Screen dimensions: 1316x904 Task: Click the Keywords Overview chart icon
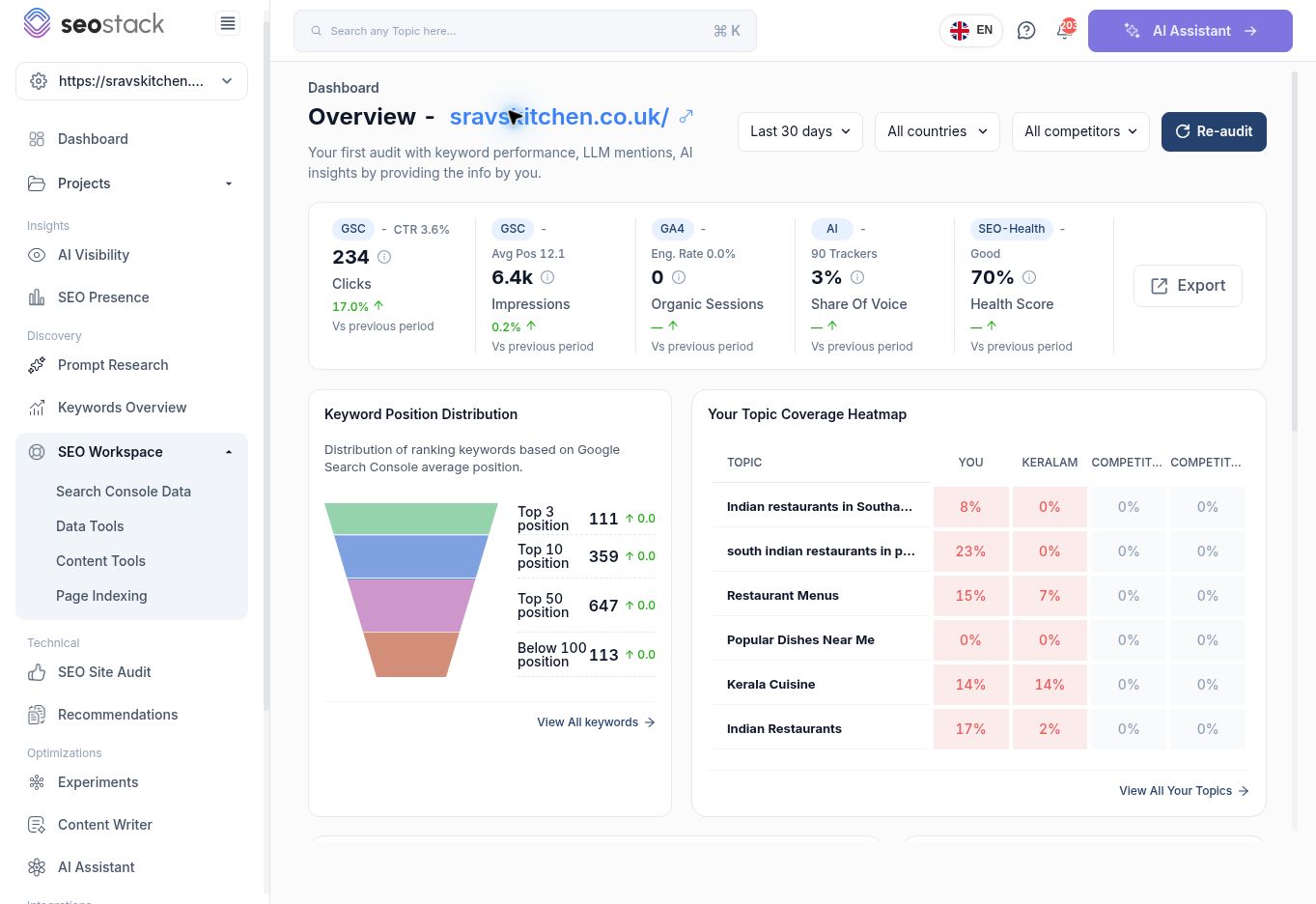tap(37, 408)
